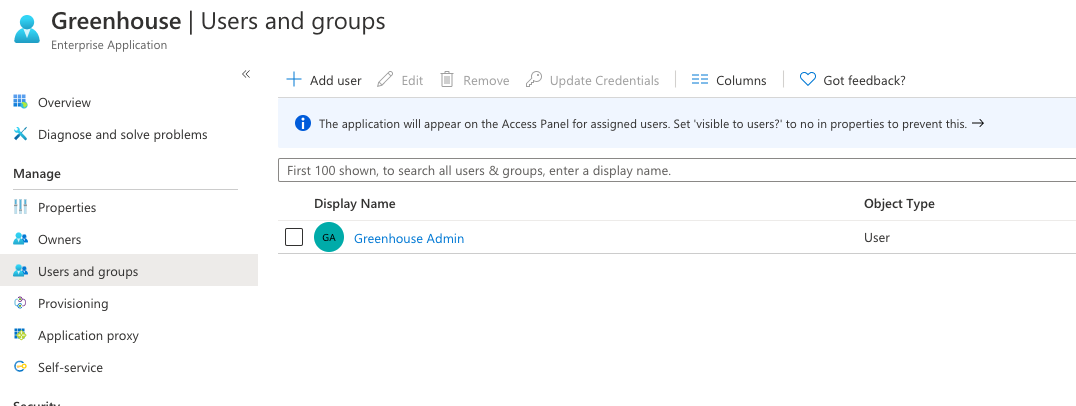Open the Greenhouse Admin user link
1076x406 pixels.
[409, 239]
